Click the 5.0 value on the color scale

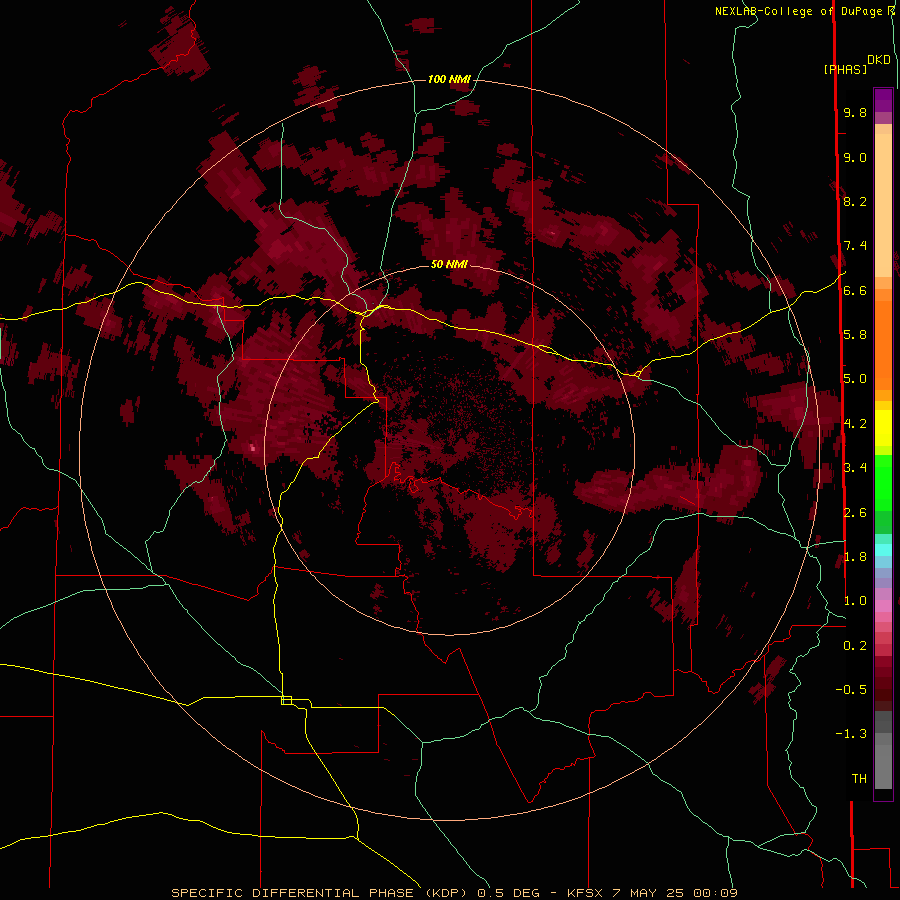coord(855,379)
